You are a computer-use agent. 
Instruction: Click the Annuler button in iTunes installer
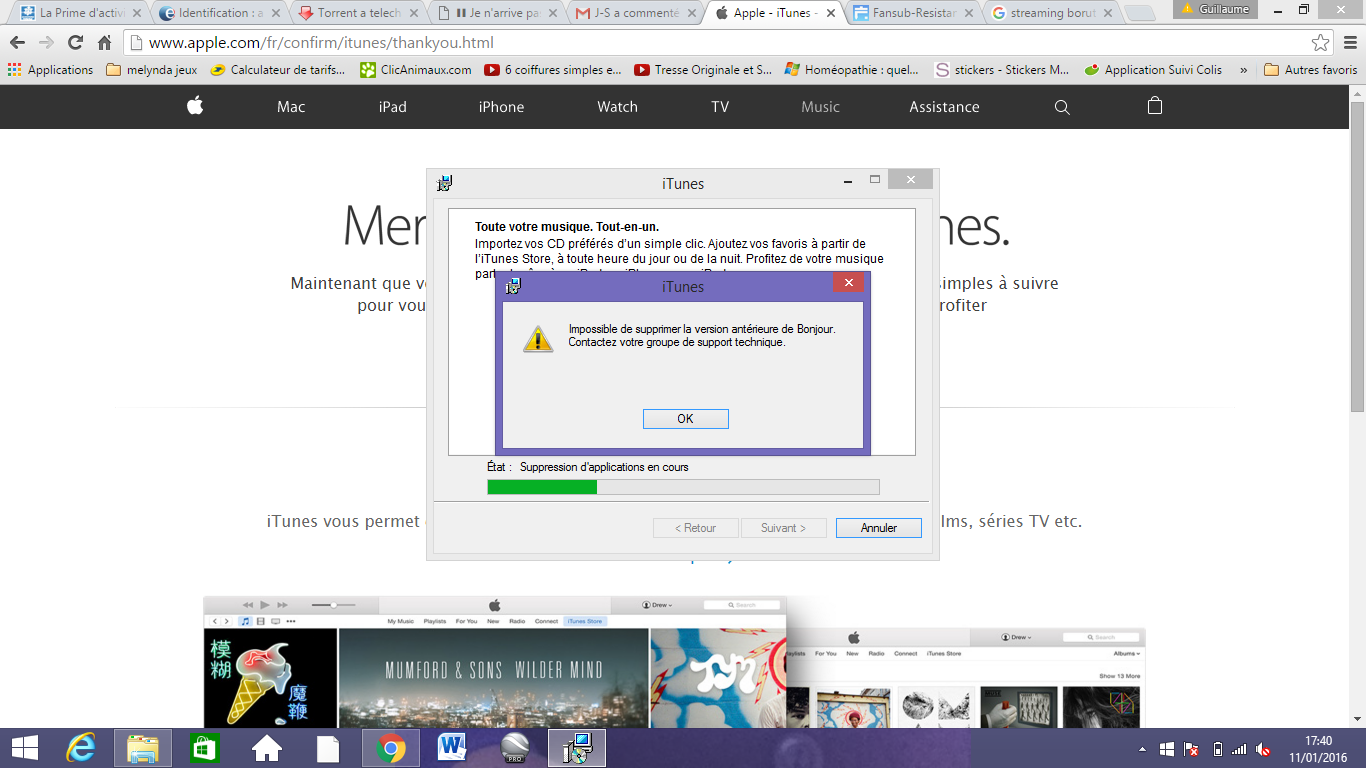click(x=878, y=527)
